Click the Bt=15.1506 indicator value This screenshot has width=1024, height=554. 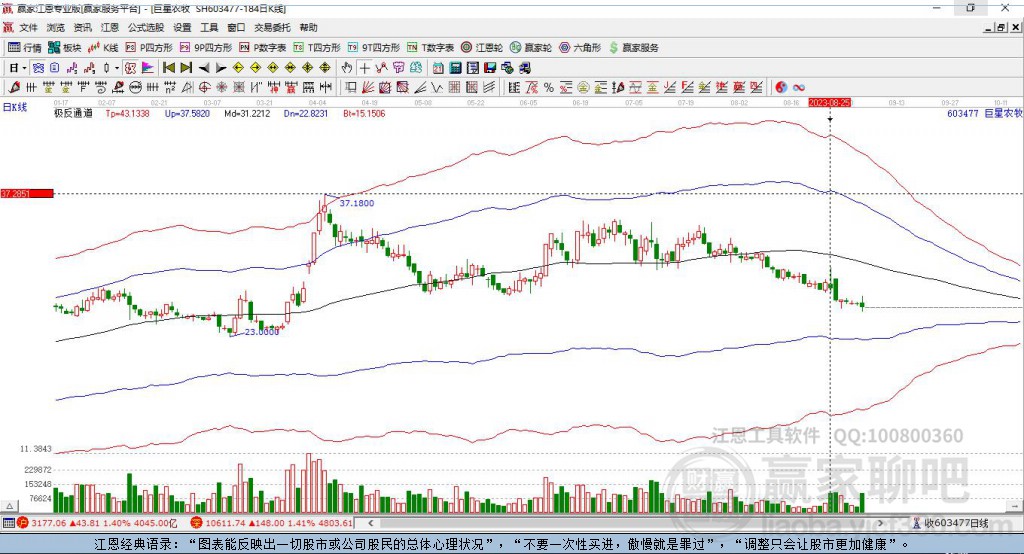[364, 113]
